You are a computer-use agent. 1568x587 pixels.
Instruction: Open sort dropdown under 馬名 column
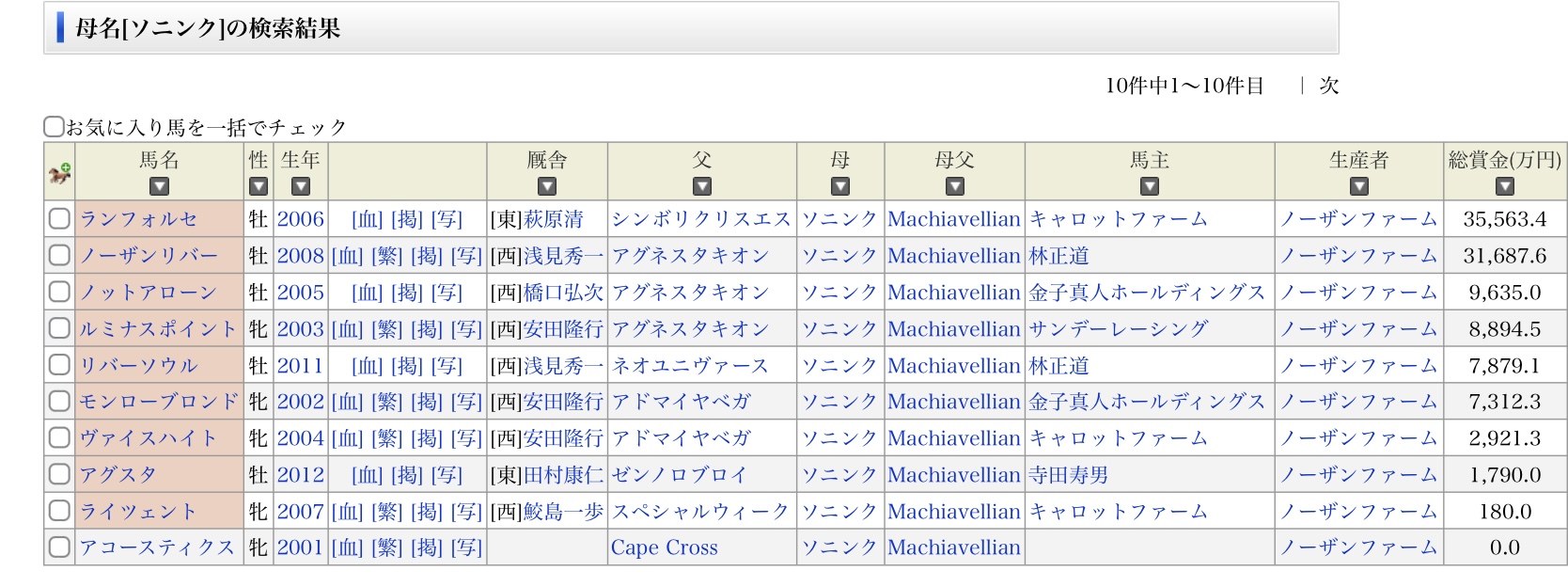(x=159, y=186)
